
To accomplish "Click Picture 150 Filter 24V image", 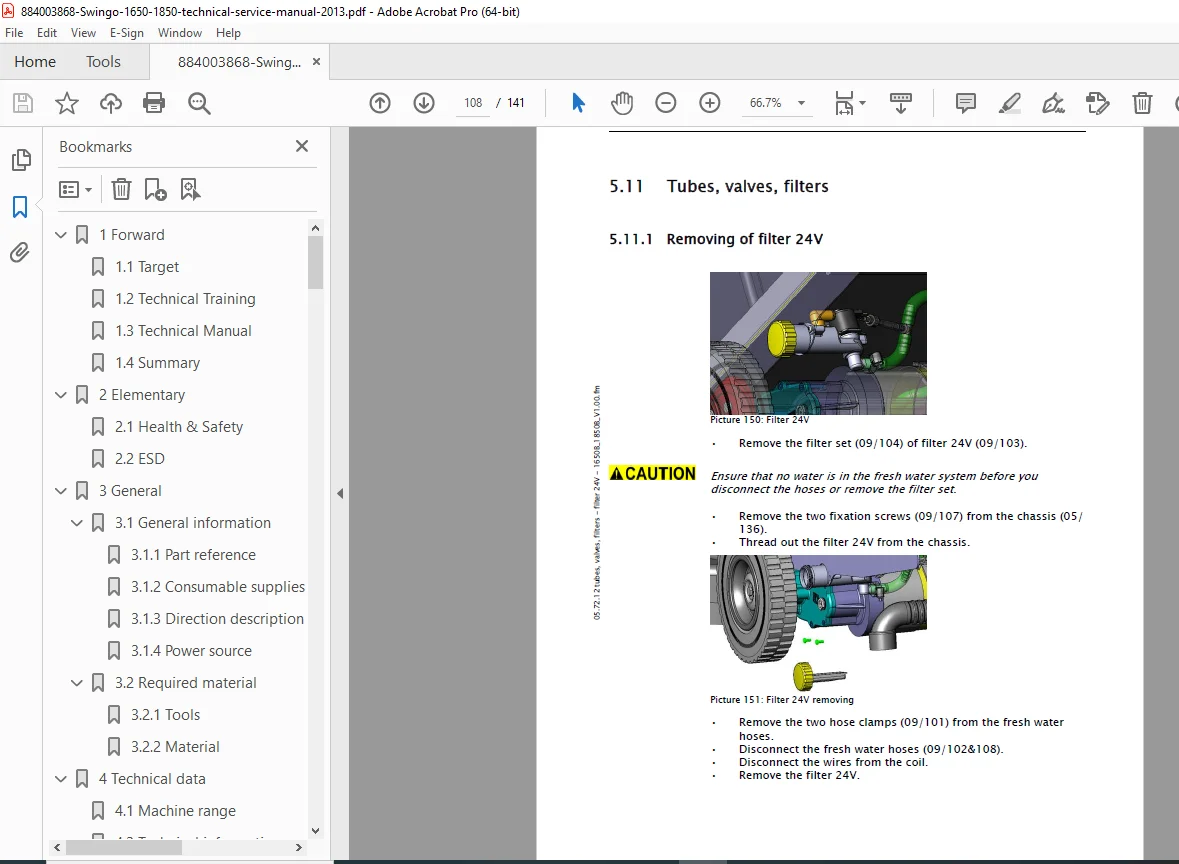I will (x=818, y=343).
